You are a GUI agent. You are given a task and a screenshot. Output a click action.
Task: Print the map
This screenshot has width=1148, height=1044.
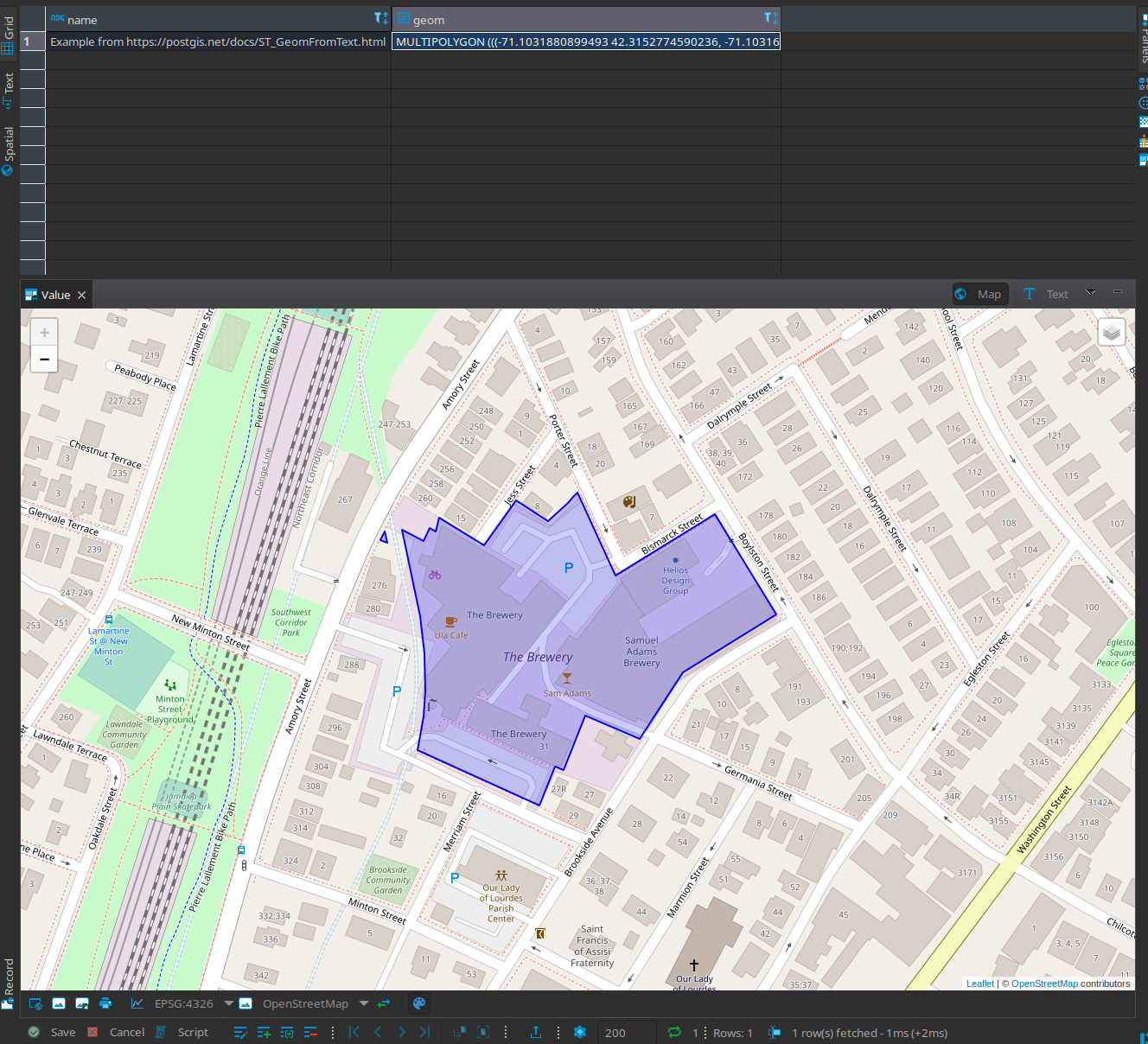click(105, 1003)
